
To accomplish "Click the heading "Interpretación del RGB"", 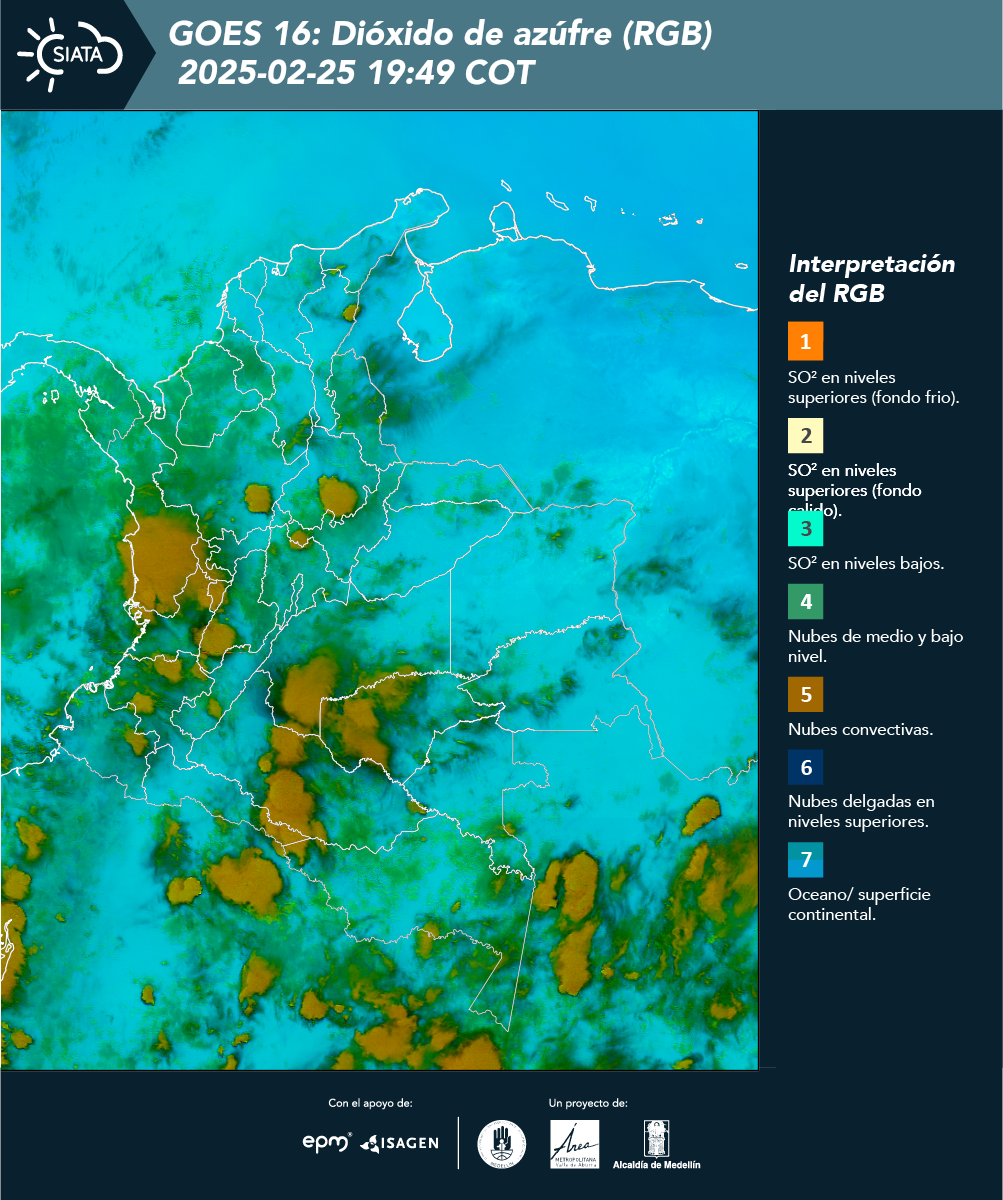I will [x=872, y=279].
